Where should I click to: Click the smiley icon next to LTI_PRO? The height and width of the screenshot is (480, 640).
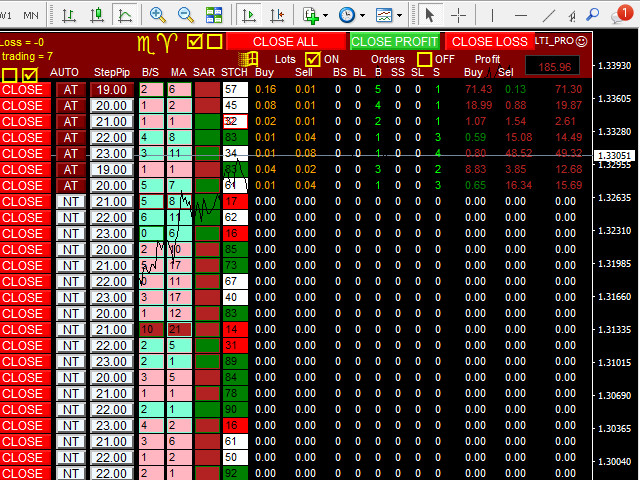[x=581, y=41]
